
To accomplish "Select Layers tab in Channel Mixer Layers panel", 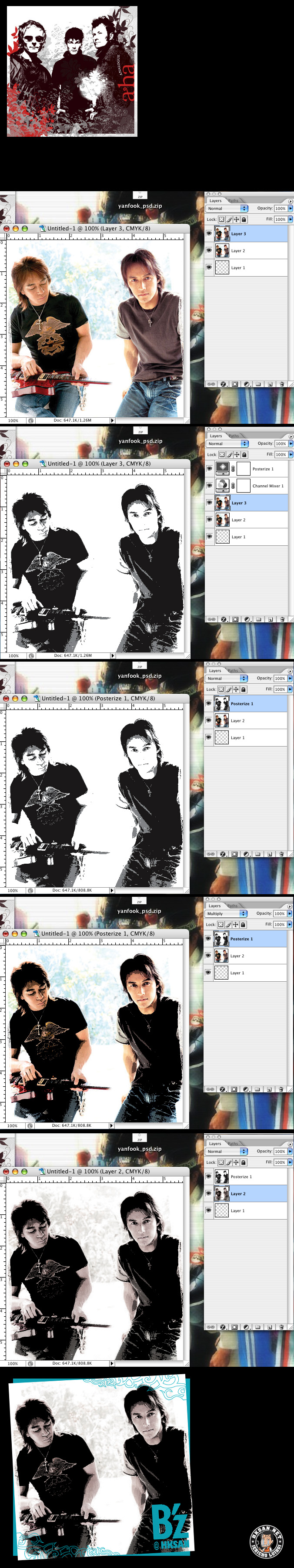I will tap(216, 436).
